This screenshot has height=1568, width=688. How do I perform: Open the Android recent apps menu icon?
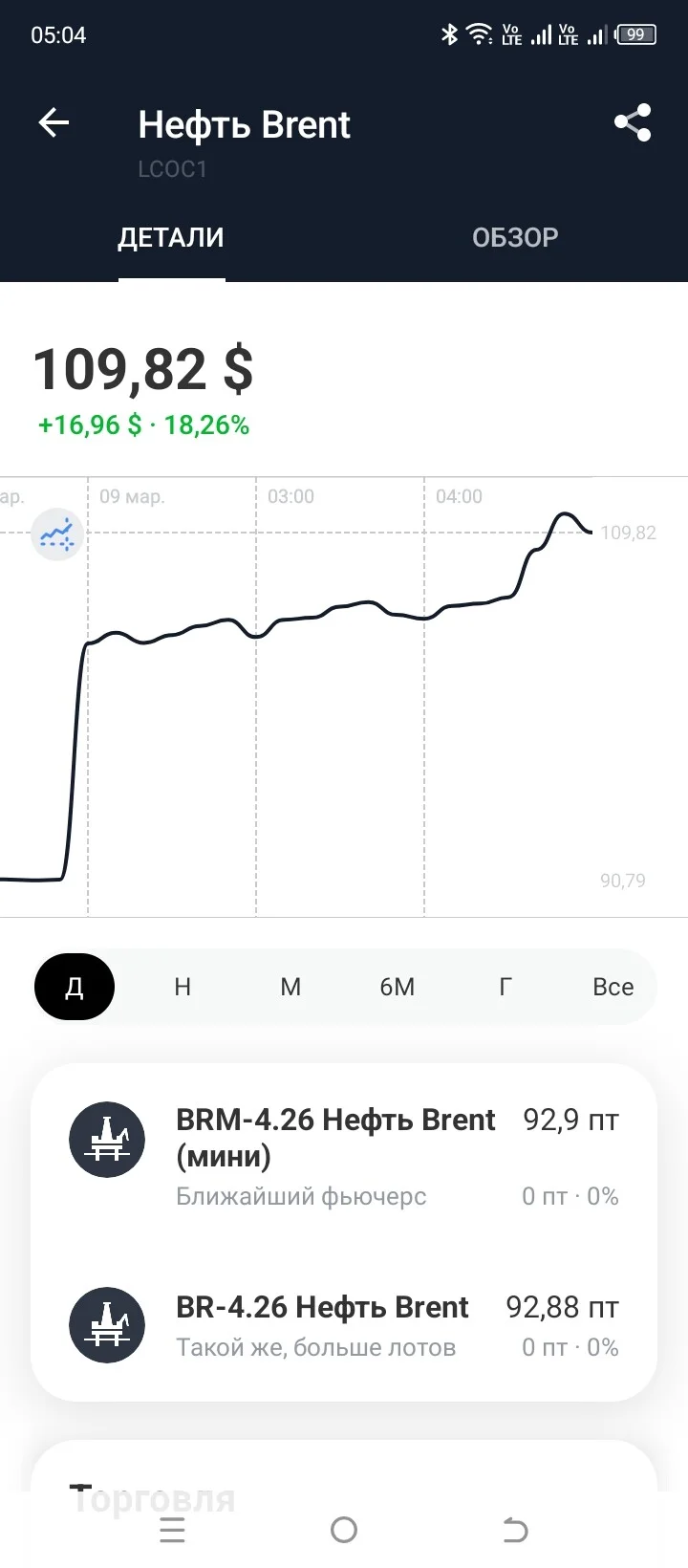click(172, 1531)
